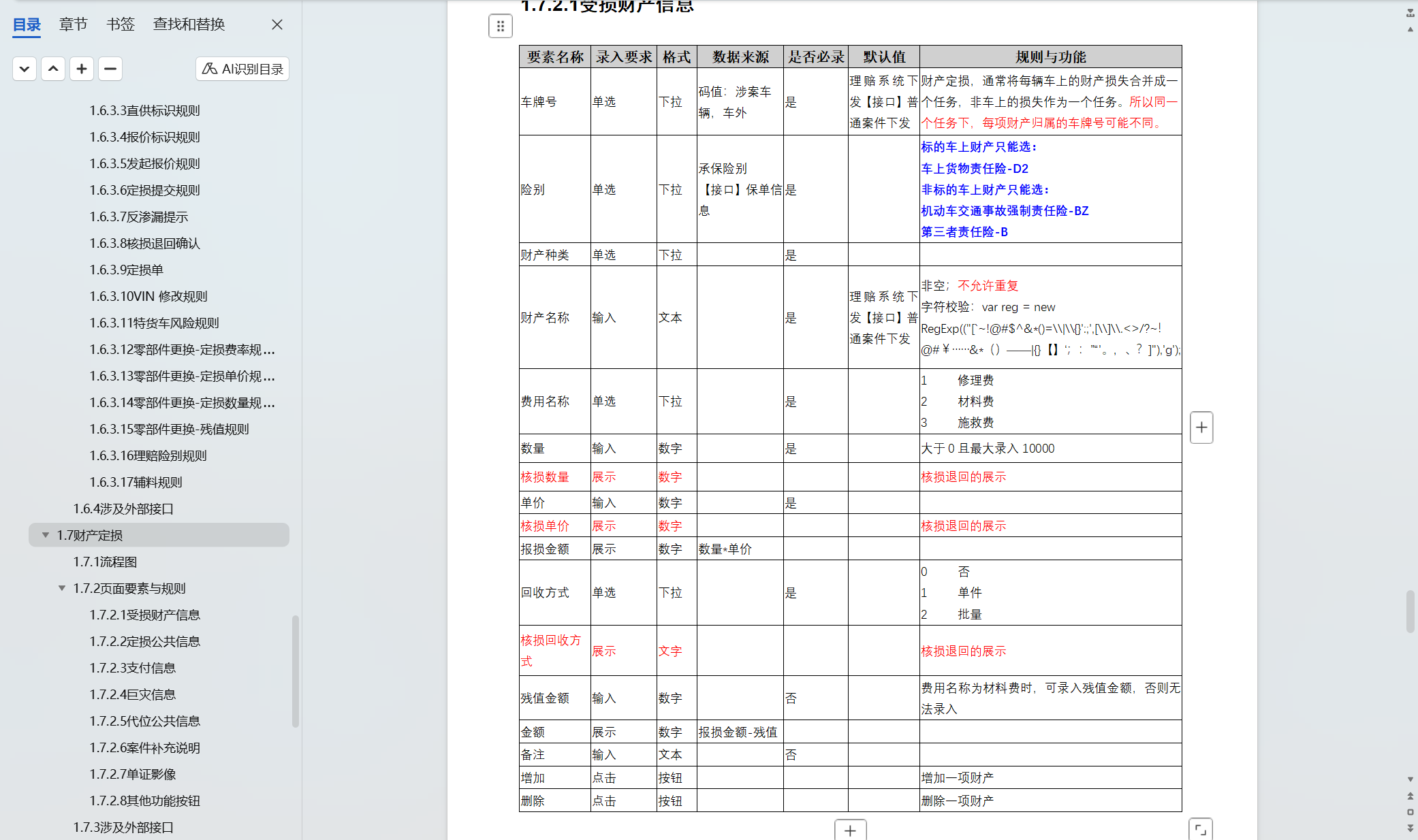
Task: Open 1.7.1流程图 outline entry
Action: (x=106, y=562)
